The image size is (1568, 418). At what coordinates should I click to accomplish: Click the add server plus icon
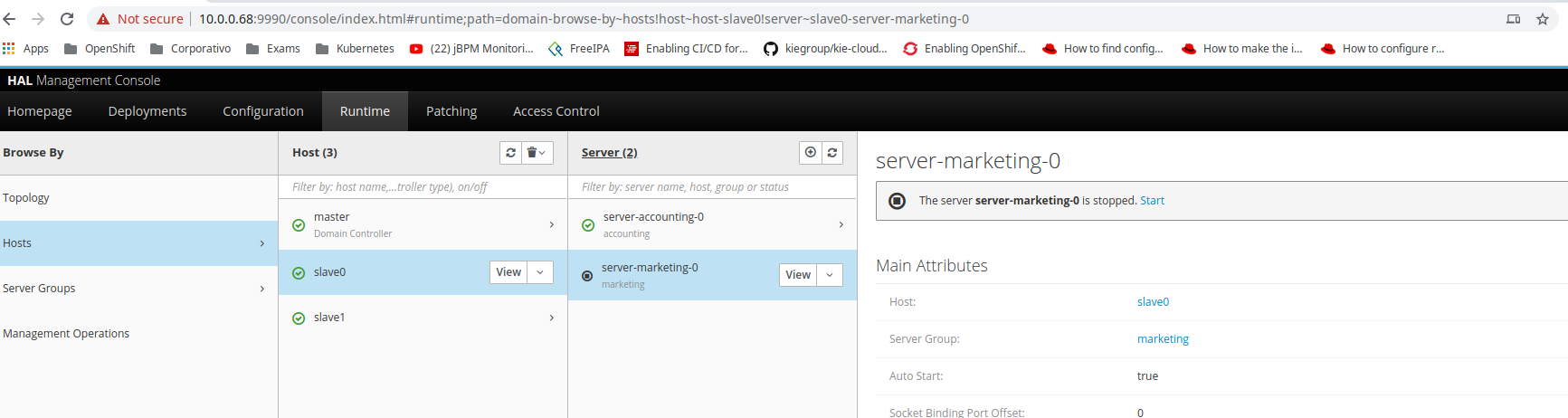[811, 153]
